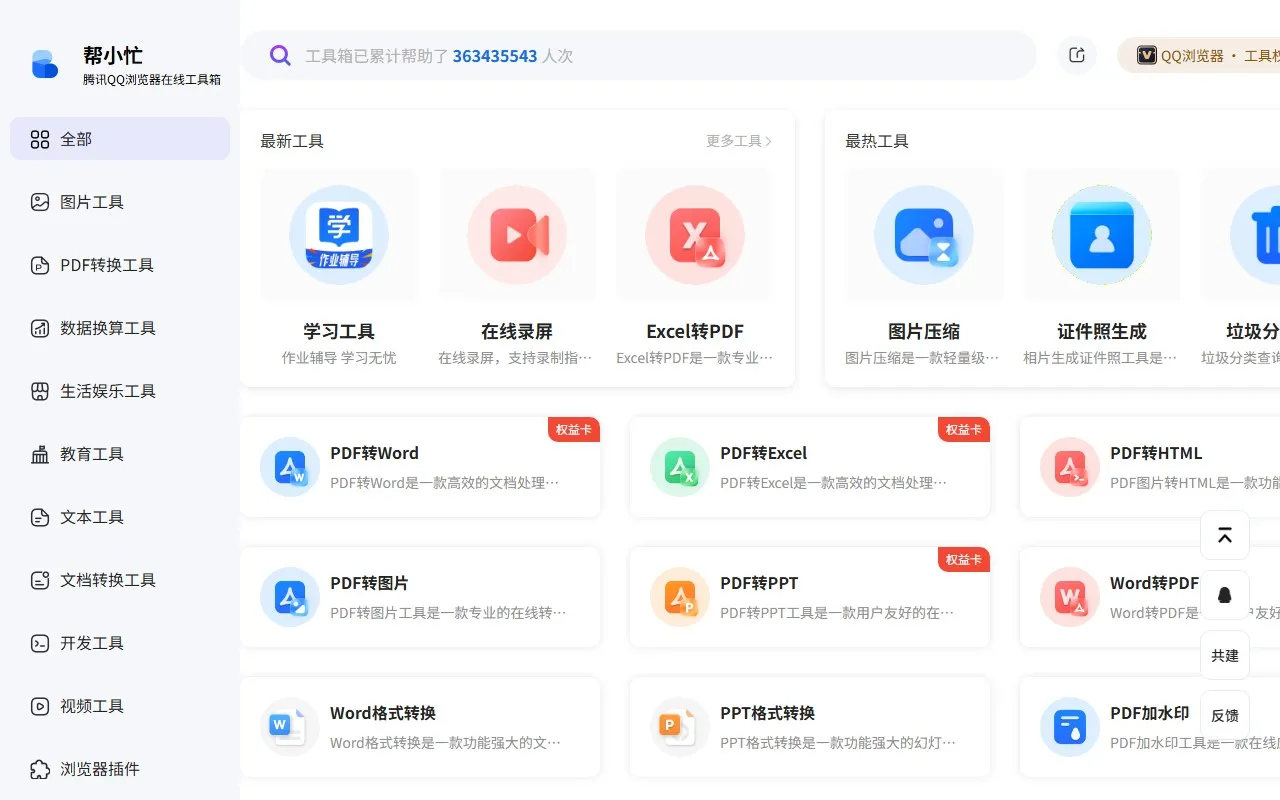Open the 学习工具 study tool
Screen dimensions: 1280x800
[x=338, y=235]
